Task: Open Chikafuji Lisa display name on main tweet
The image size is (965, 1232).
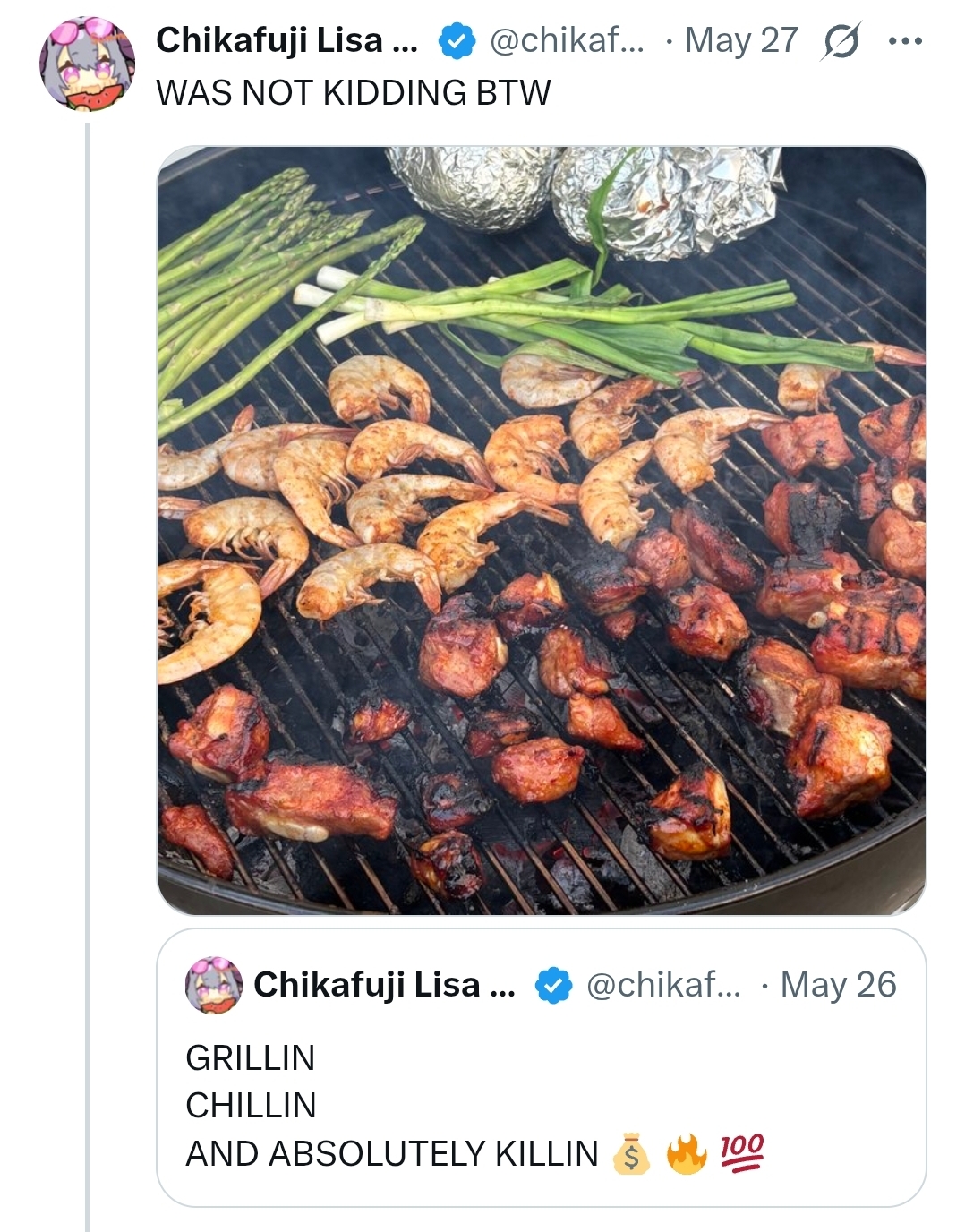Action: point(286,40)
